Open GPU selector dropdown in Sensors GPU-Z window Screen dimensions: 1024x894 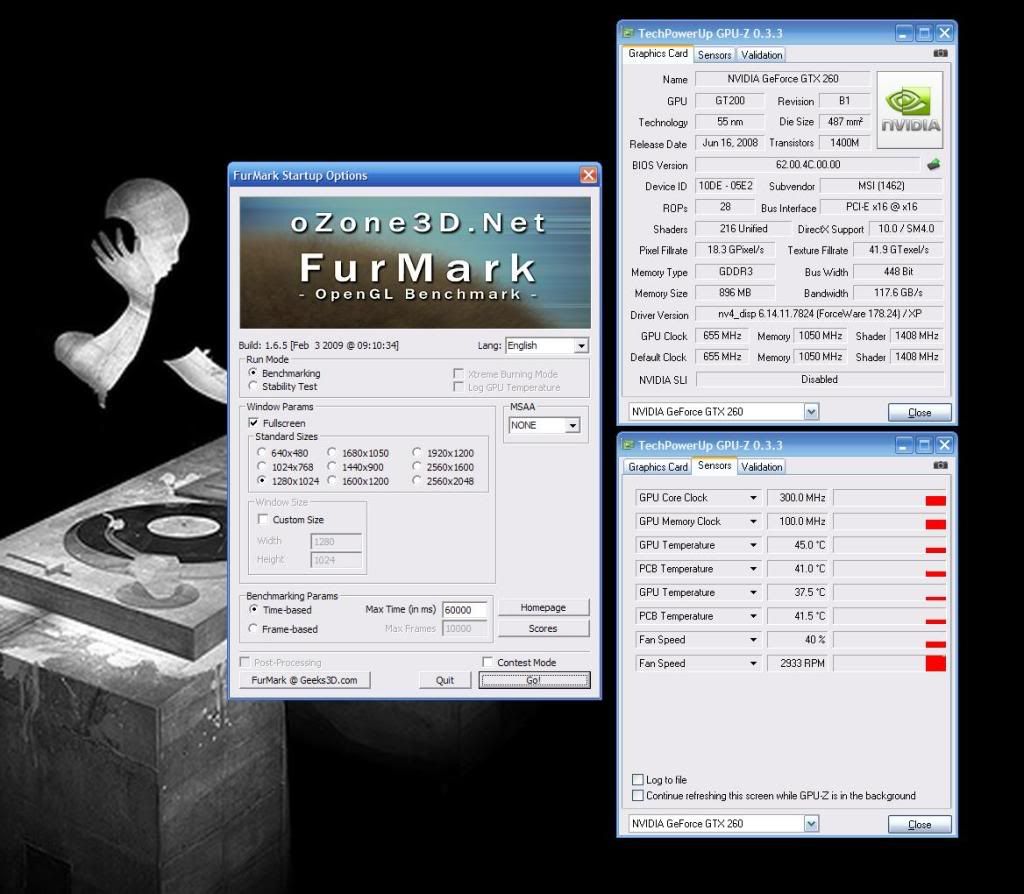[811, 823]
